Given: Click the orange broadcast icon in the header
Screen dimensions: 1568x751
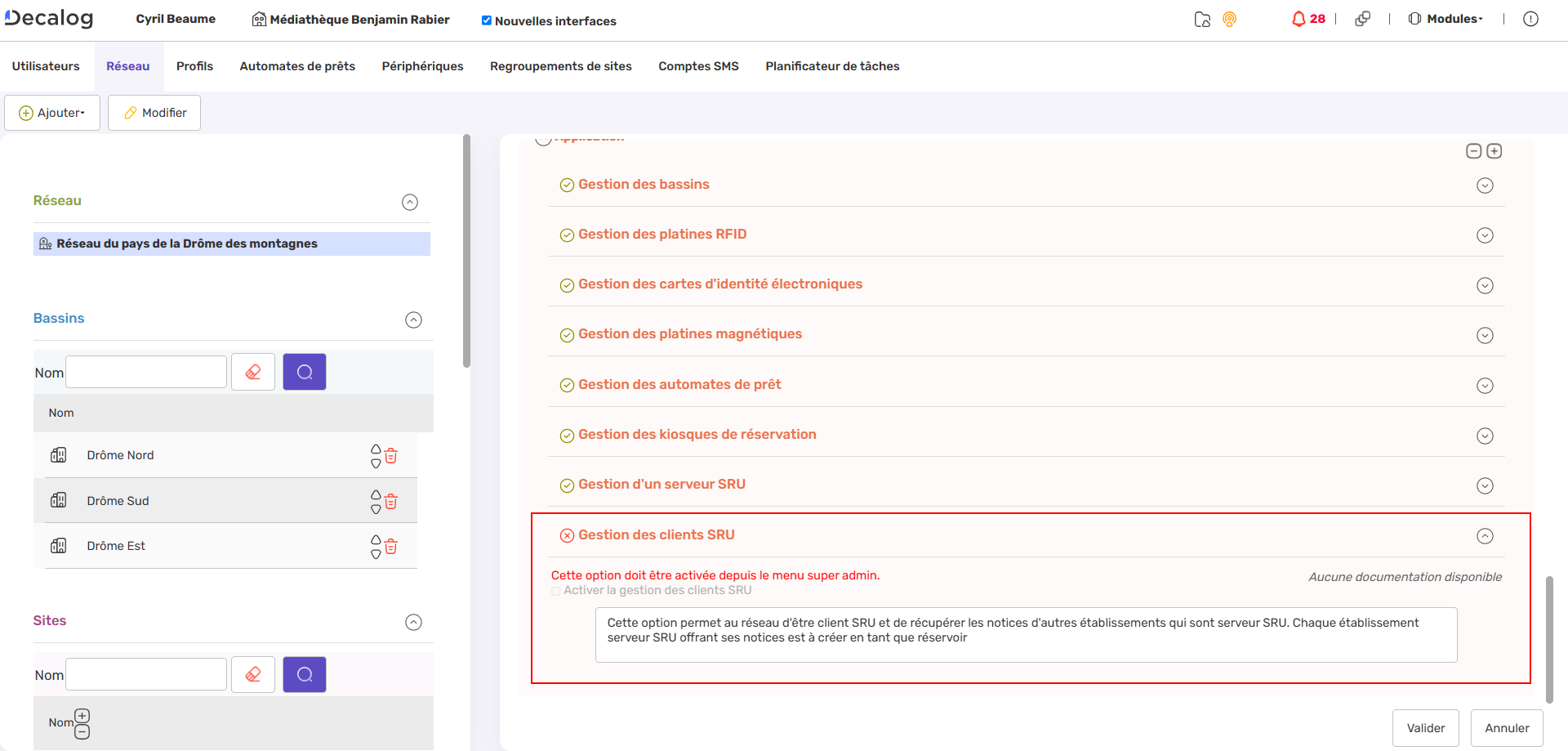Looking at the screenshot, I should click(1229, 19).
